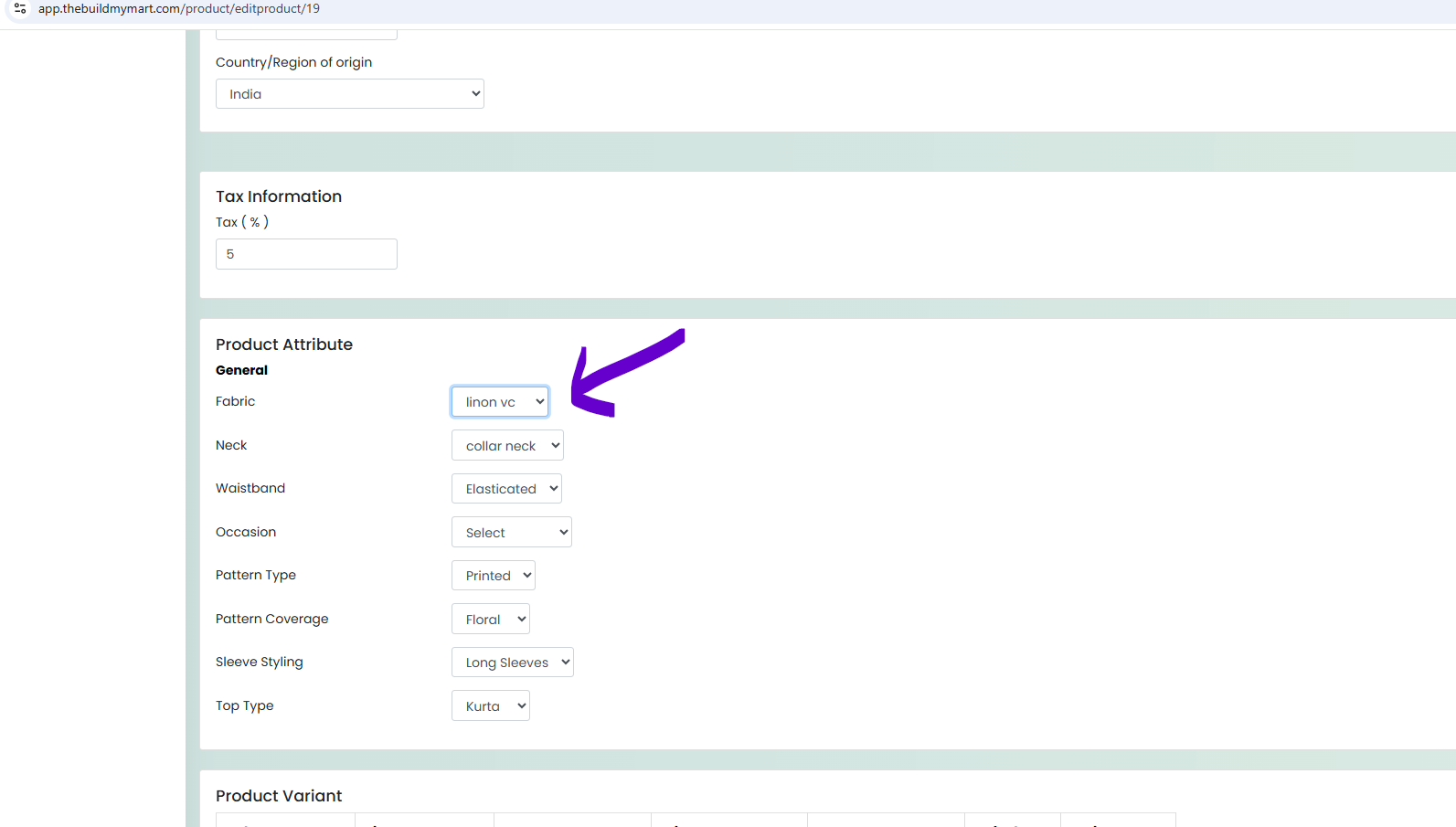
Task: Click the site info icon in address bar
Action: pos(20,9)
